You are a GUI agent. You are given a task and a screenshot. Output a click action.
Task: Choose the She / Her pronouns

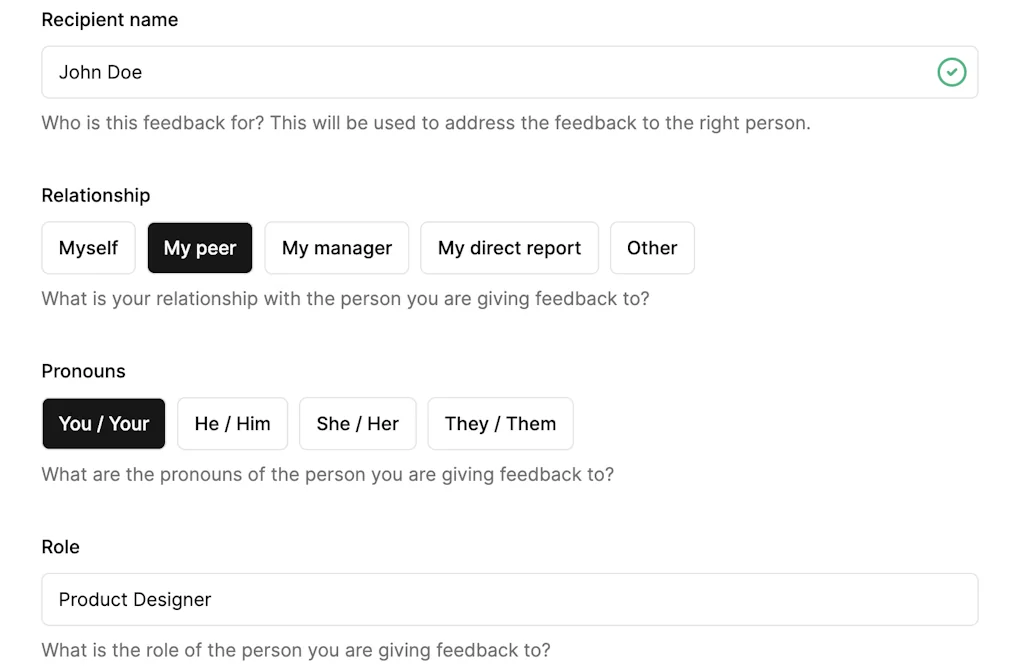tap(357, 423)
